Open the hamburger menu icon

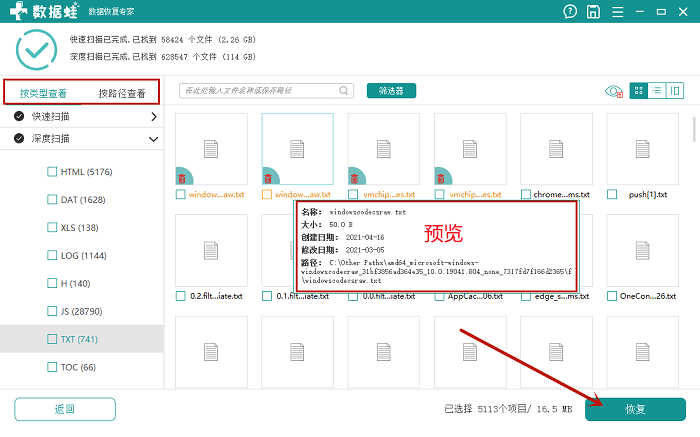coord(617,12)
